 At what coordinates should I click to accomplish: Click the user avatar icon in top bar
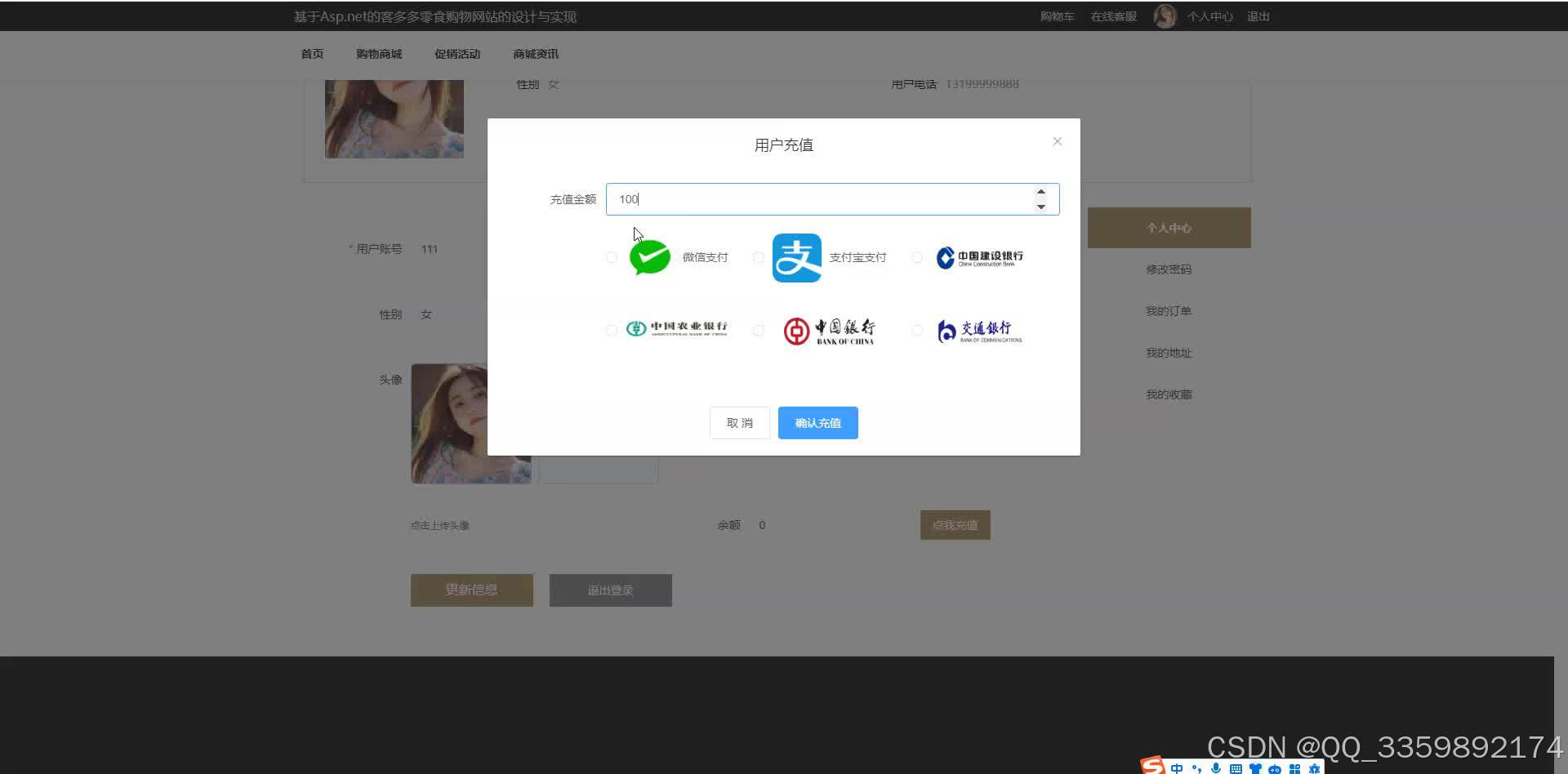pyautogui.click(x=1165, y=16)
